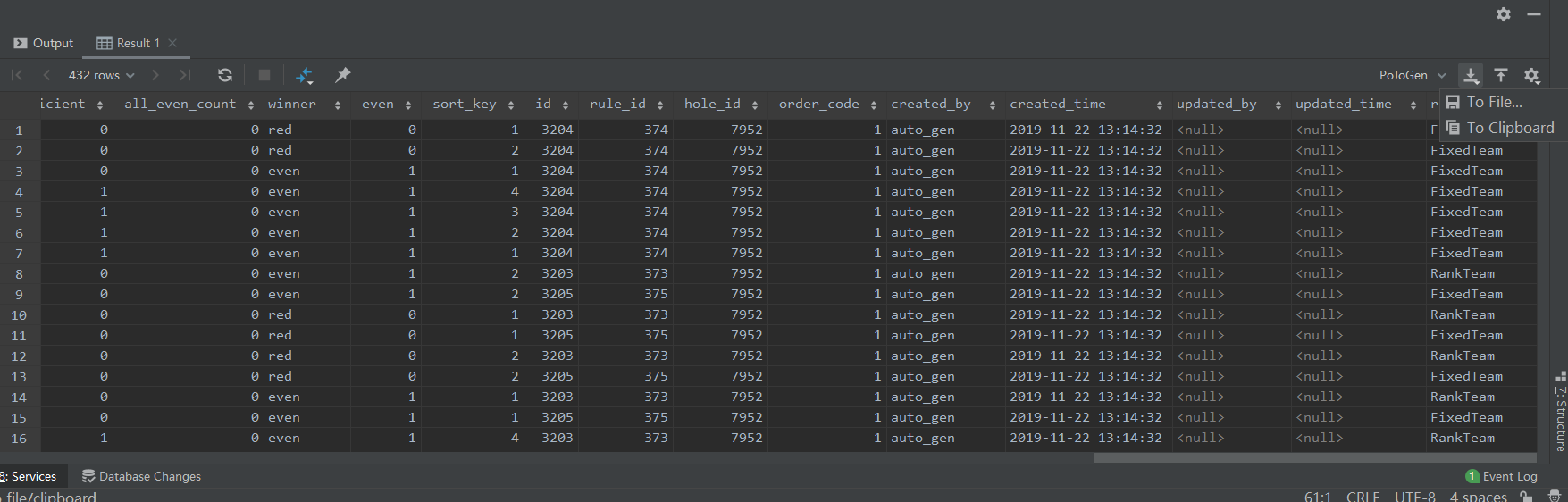Click updated_time <null> cell in row 15
Viewport: 1568px width, 502px height.
[x=1358, y=417]
